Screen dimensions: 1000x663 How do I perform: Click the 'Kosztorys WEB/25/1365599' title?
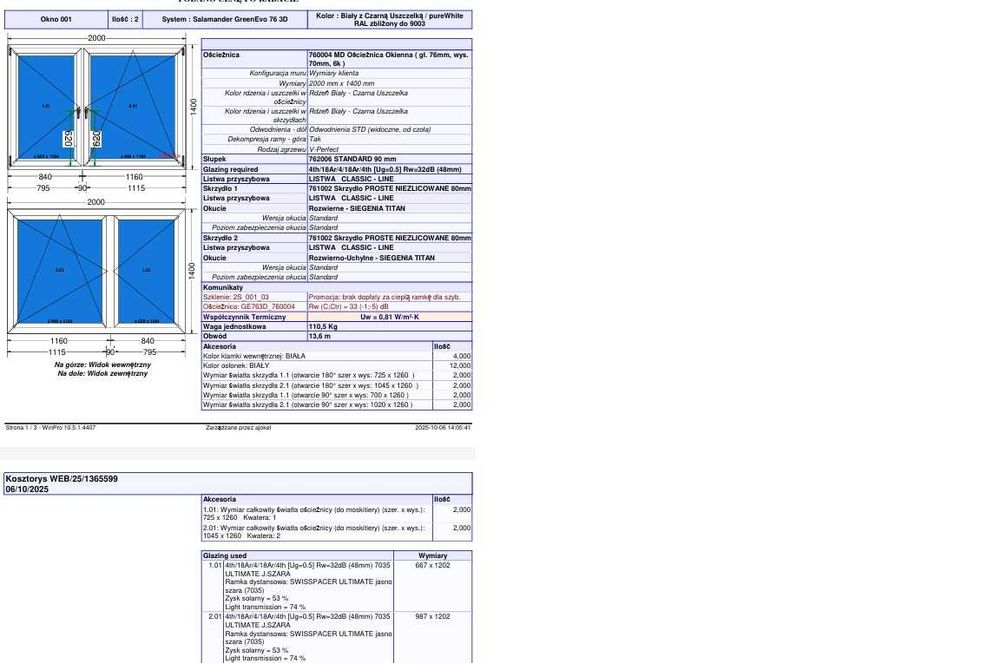pos(62,479)
